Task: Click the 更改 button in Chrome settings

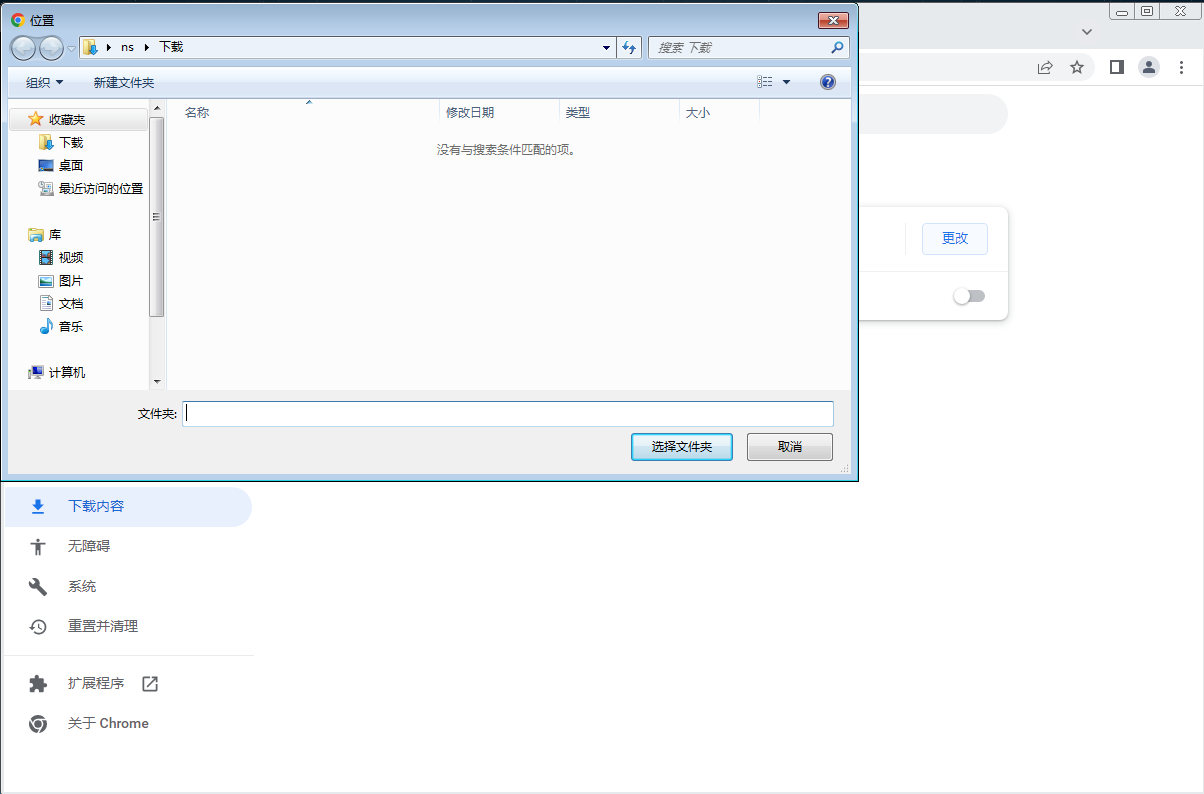Action: pos(955,238)
